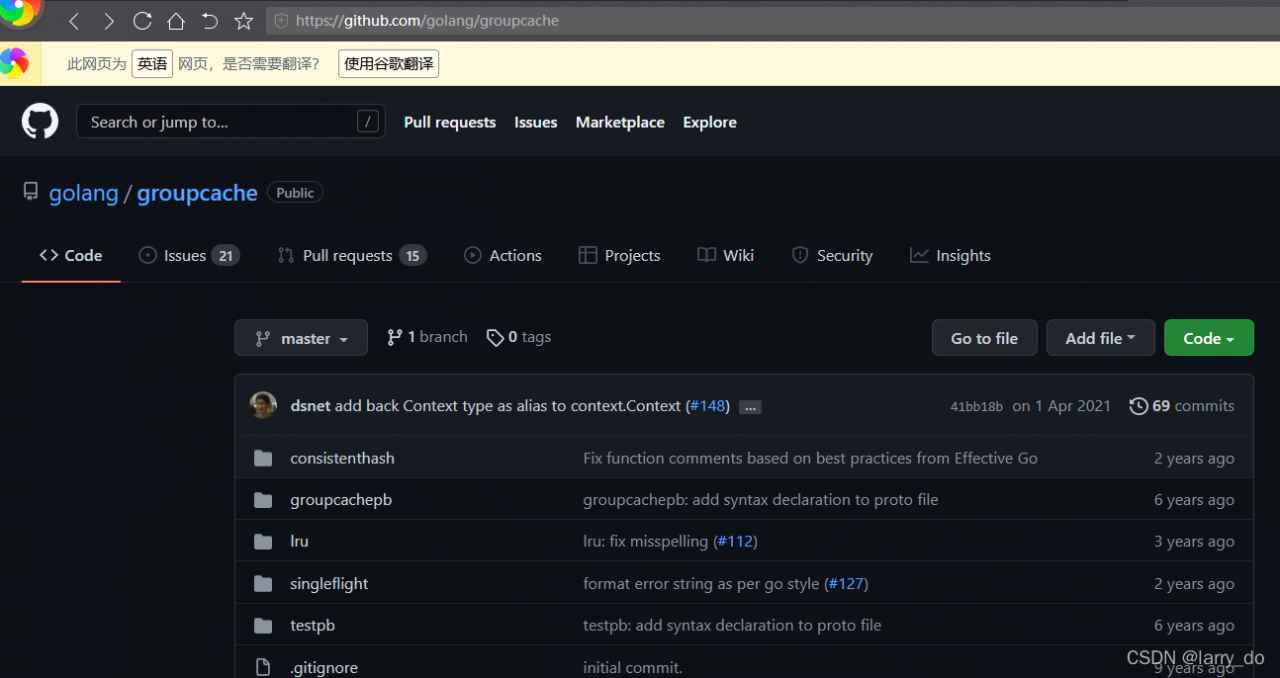Open Pull requests in the top navigation
The width and height of the screenshot is (1280, 678).
450,122
